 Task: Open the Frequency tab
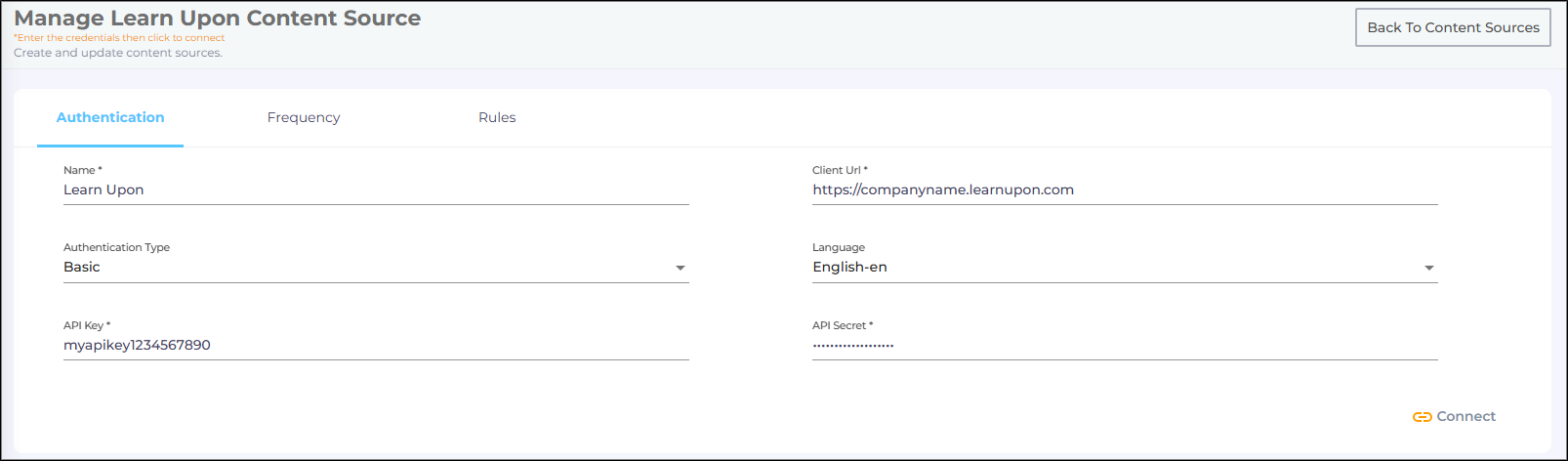pos(304,117)
